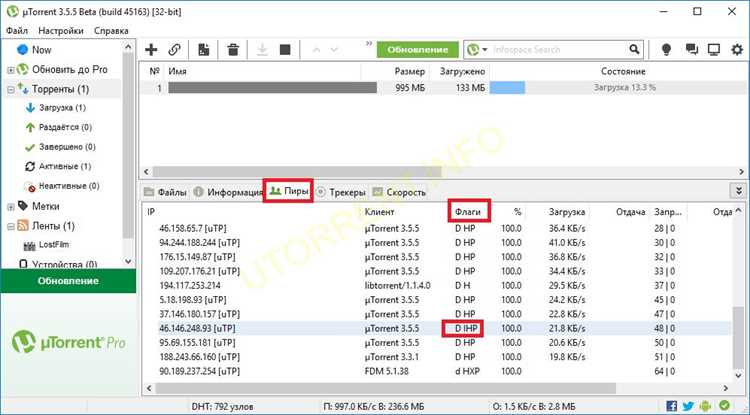Switch to the Трекеры tab
This screenshot has height=415, width=750.
[x=341, y=192]
